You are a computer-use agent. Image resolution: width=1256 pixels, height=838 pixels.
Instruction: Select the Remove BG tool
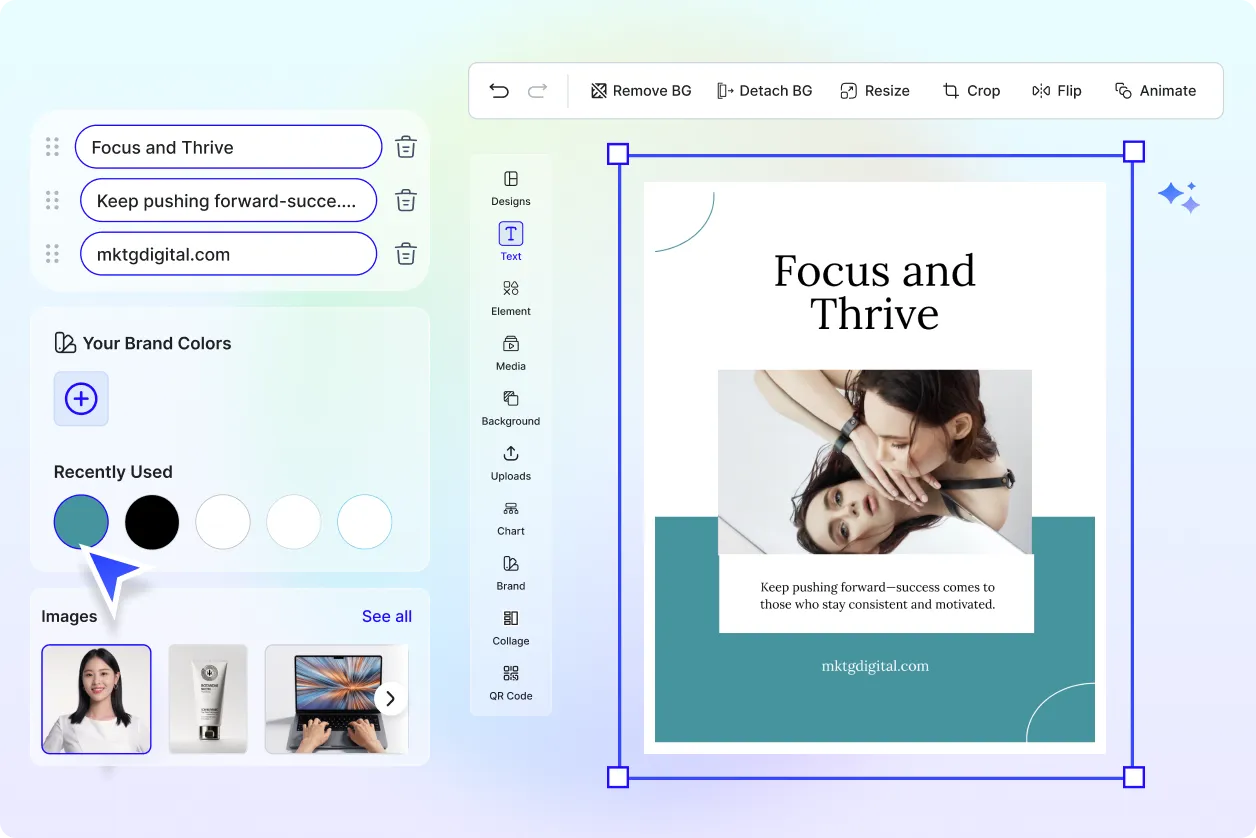[x=641, y=91]
